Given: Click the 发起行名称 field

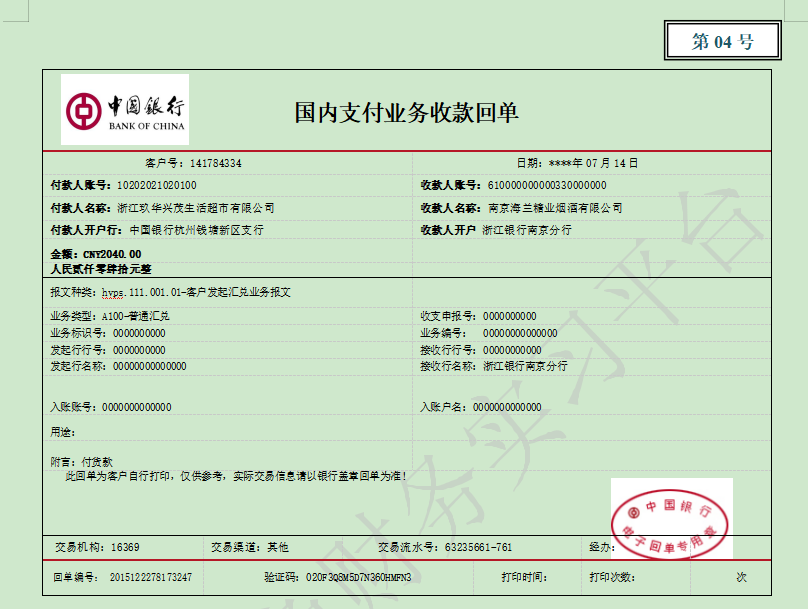Looking at the screenshot, I should (x=118, y=366).
